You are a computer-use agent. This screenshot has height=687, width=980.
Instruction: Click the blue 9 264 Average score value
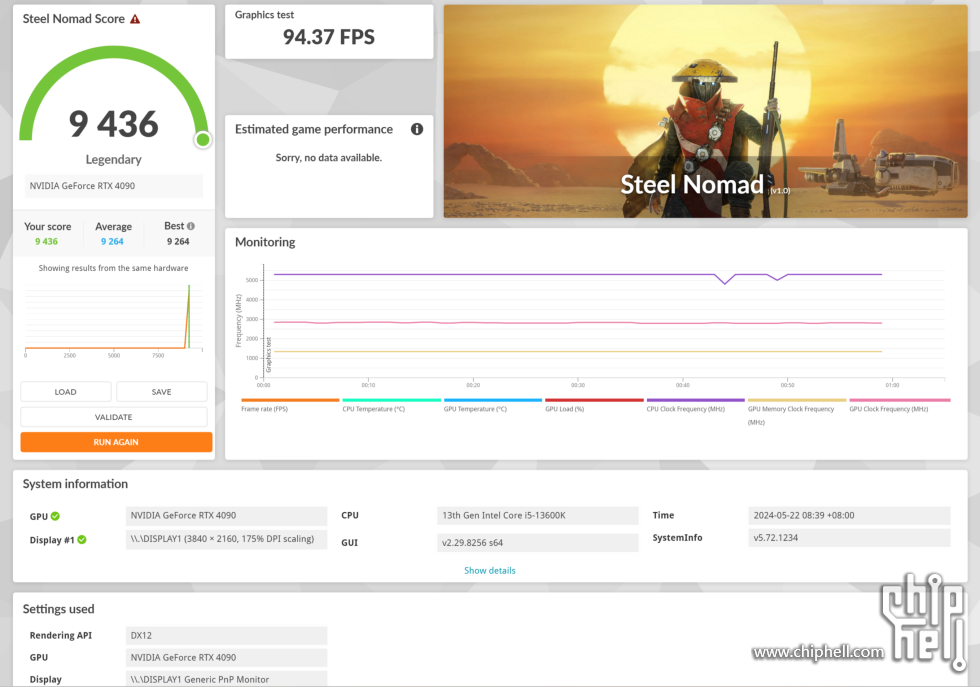(112, 241)
